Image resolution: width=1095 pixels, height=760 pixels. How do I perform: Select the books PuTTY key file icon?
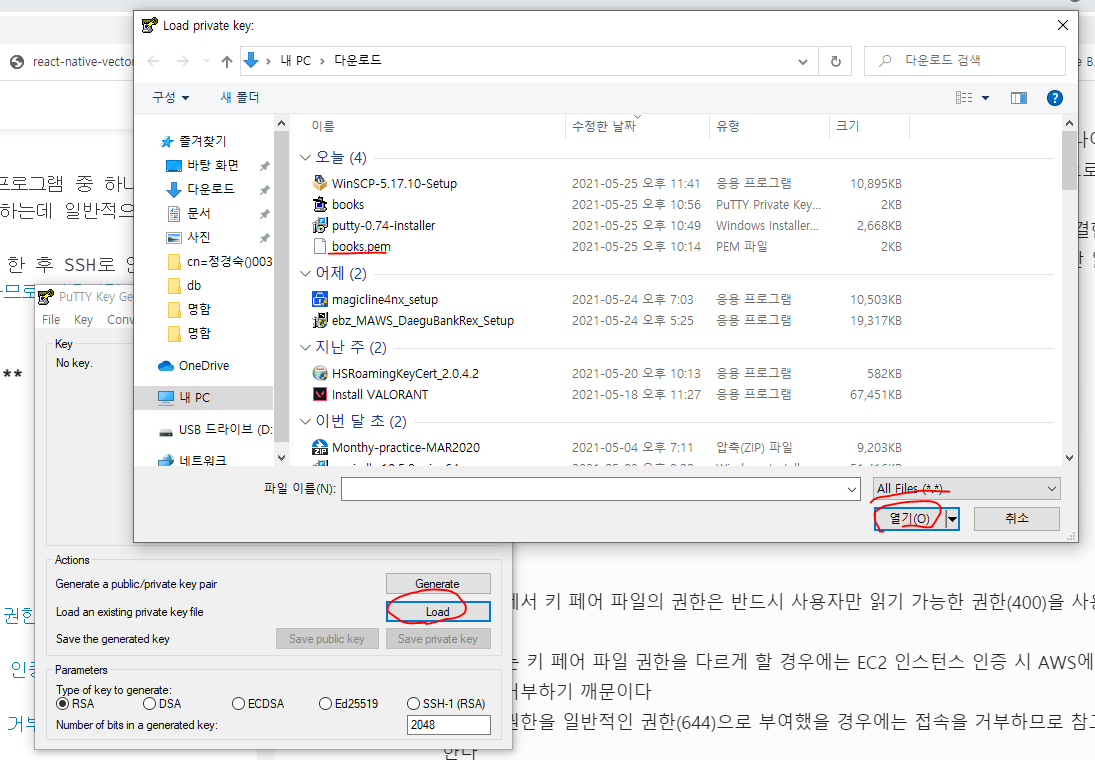pyautogui.click(x=320, y=204)
